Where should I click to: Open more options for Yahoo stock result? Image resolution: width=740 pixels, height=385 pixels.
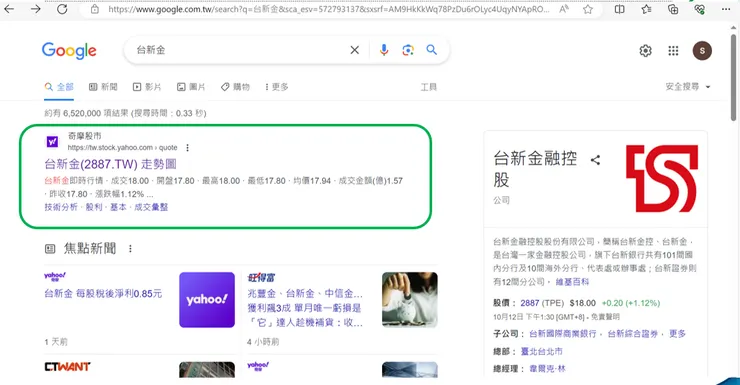click(x=187, y=148)
